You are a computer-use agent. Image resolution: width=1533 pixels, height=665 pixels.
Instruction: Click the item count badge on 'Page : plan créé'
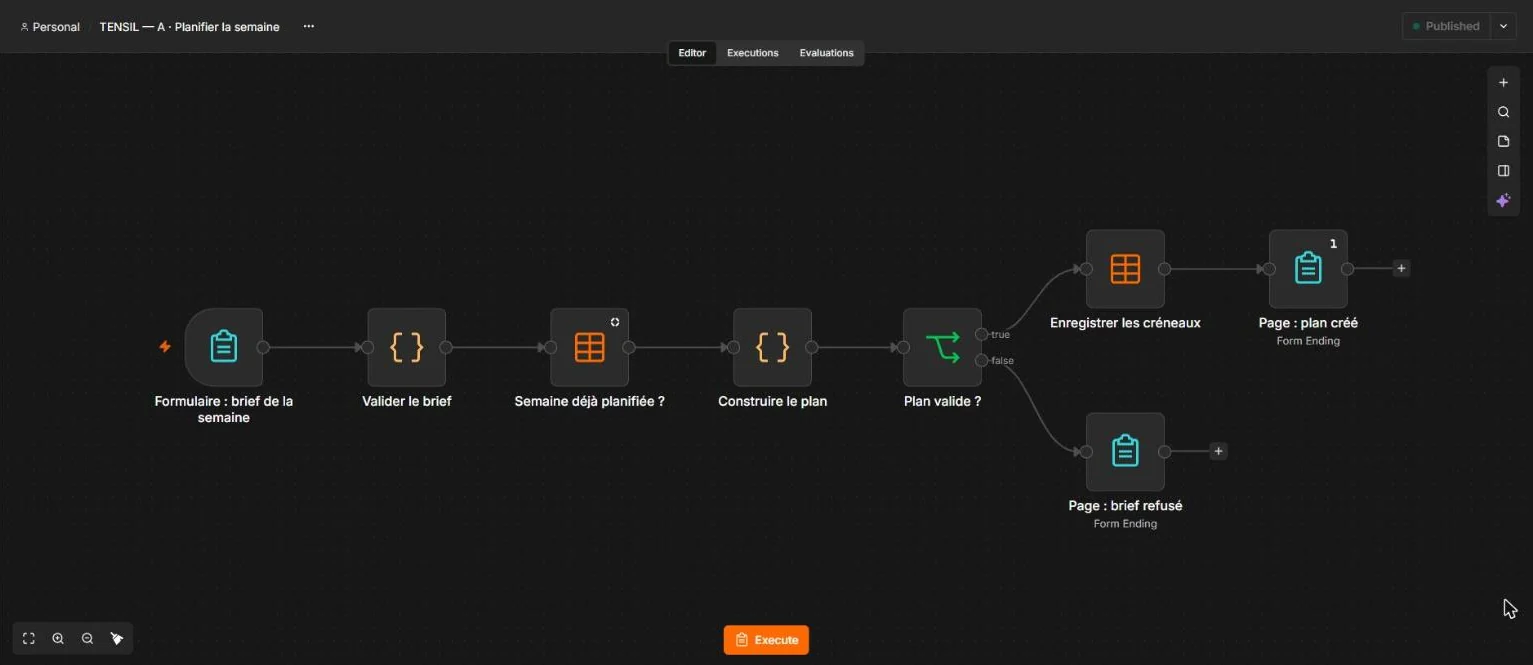pos(1333,244)
